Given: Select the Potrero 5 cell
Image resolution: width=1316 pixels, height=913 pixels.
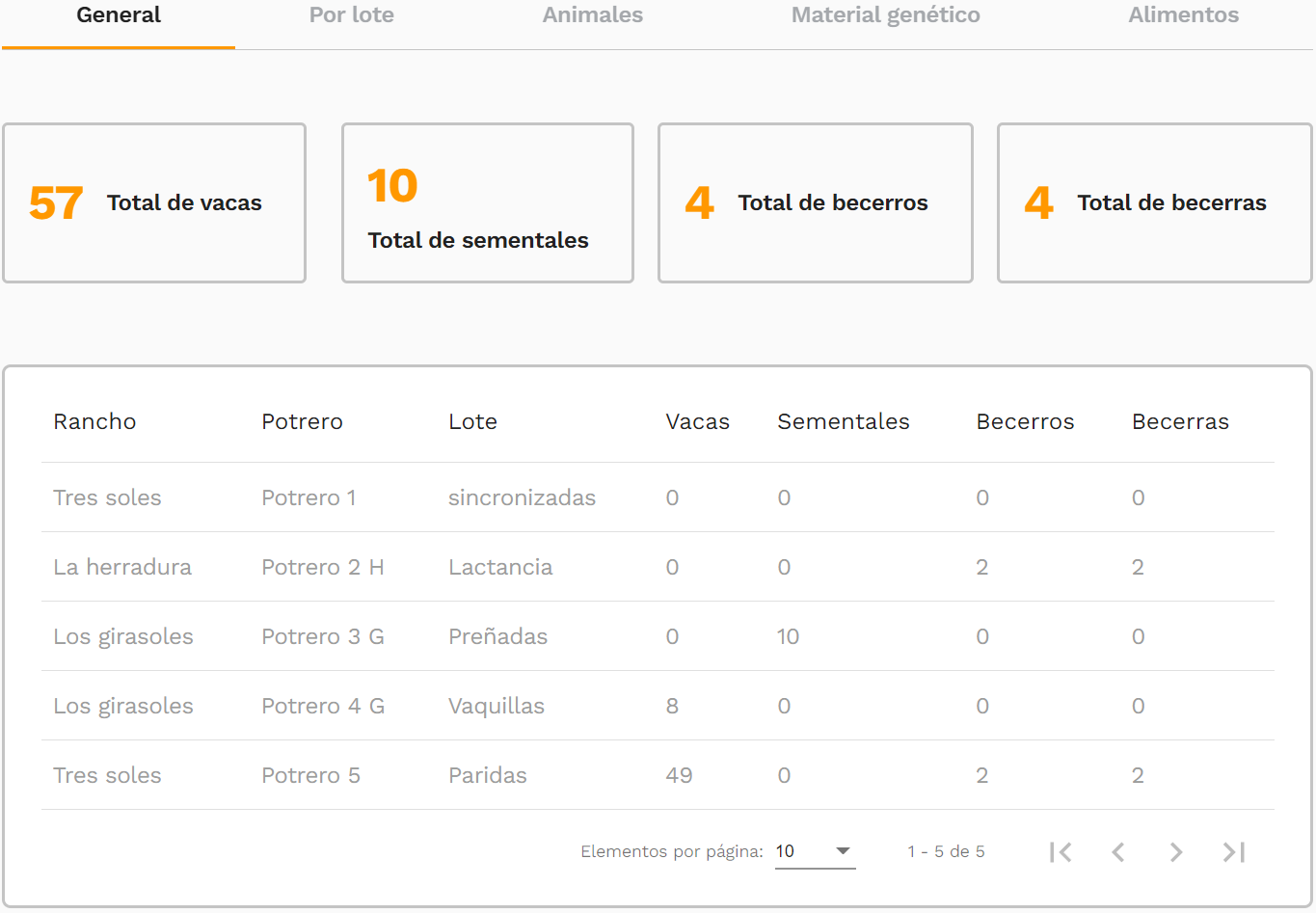Looking at the screenshot, I should [310, 775].
